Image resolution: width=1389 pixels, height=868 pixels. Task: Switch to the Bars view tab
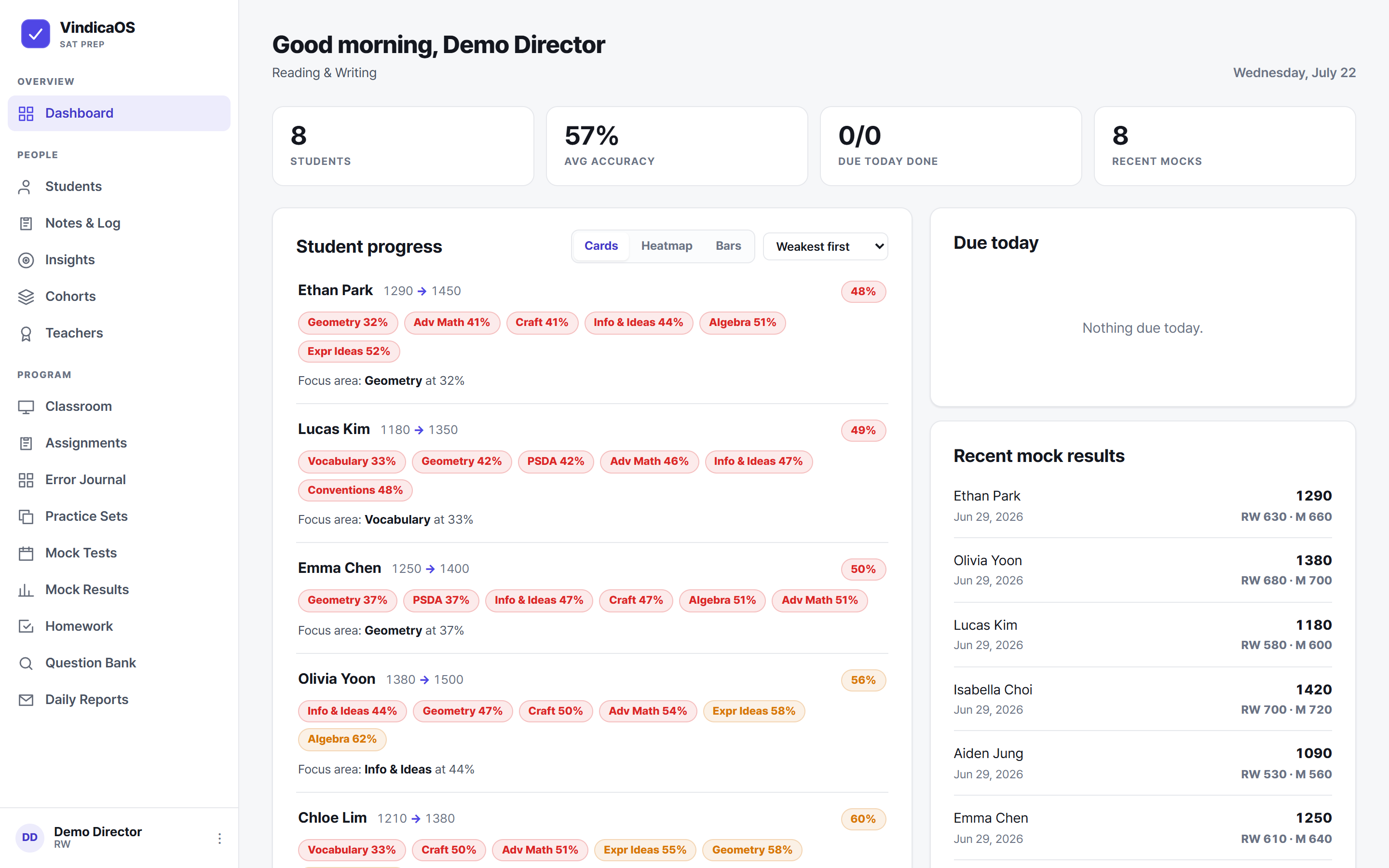(728, 246)
